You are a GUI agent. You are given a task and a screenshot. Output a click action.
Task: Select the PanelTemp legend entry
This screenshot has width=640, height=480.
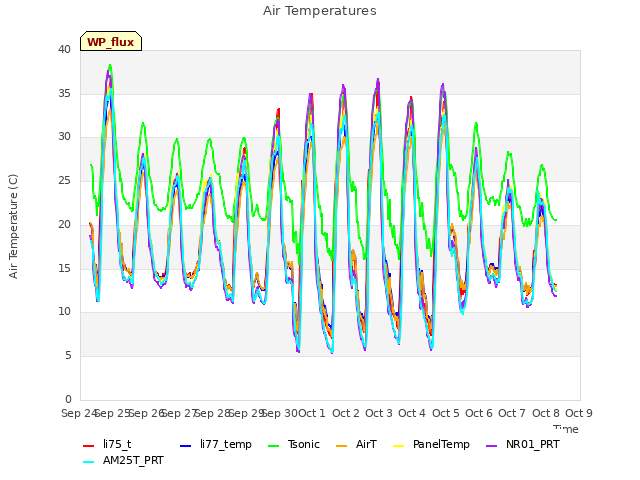tap(431, 444)
